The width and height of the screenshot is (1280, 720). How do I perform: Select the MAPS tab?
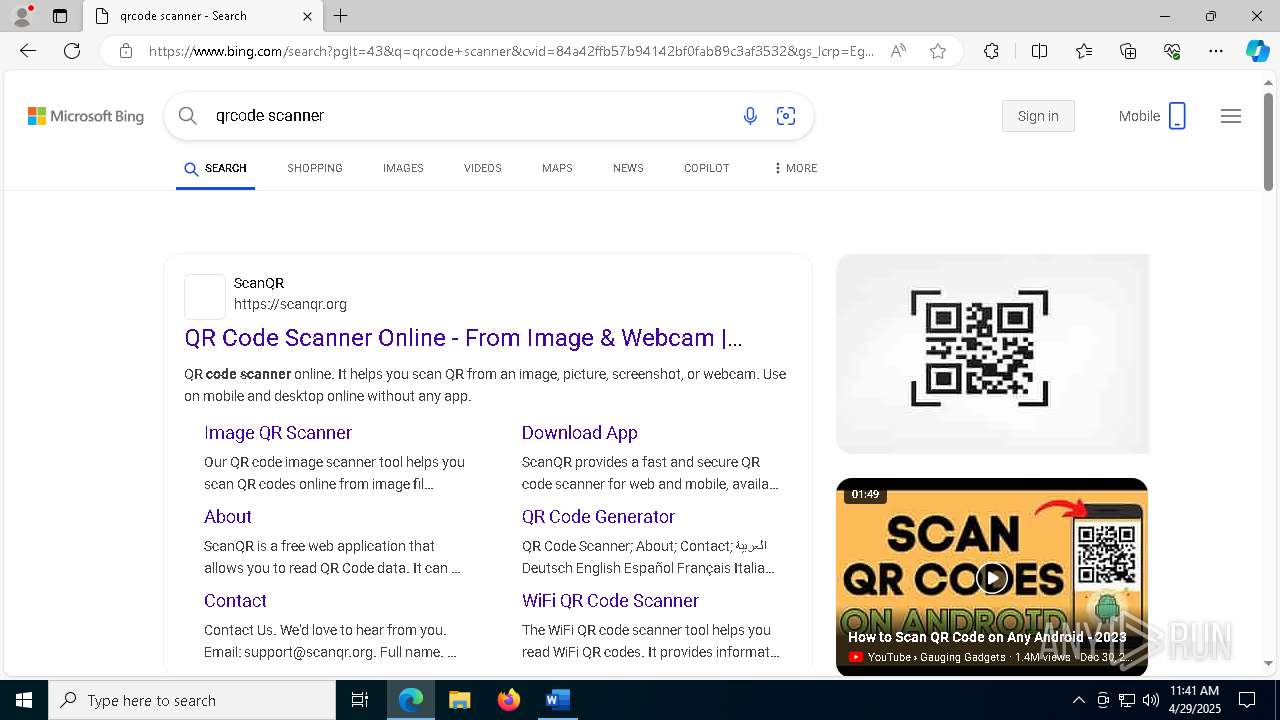557,168
